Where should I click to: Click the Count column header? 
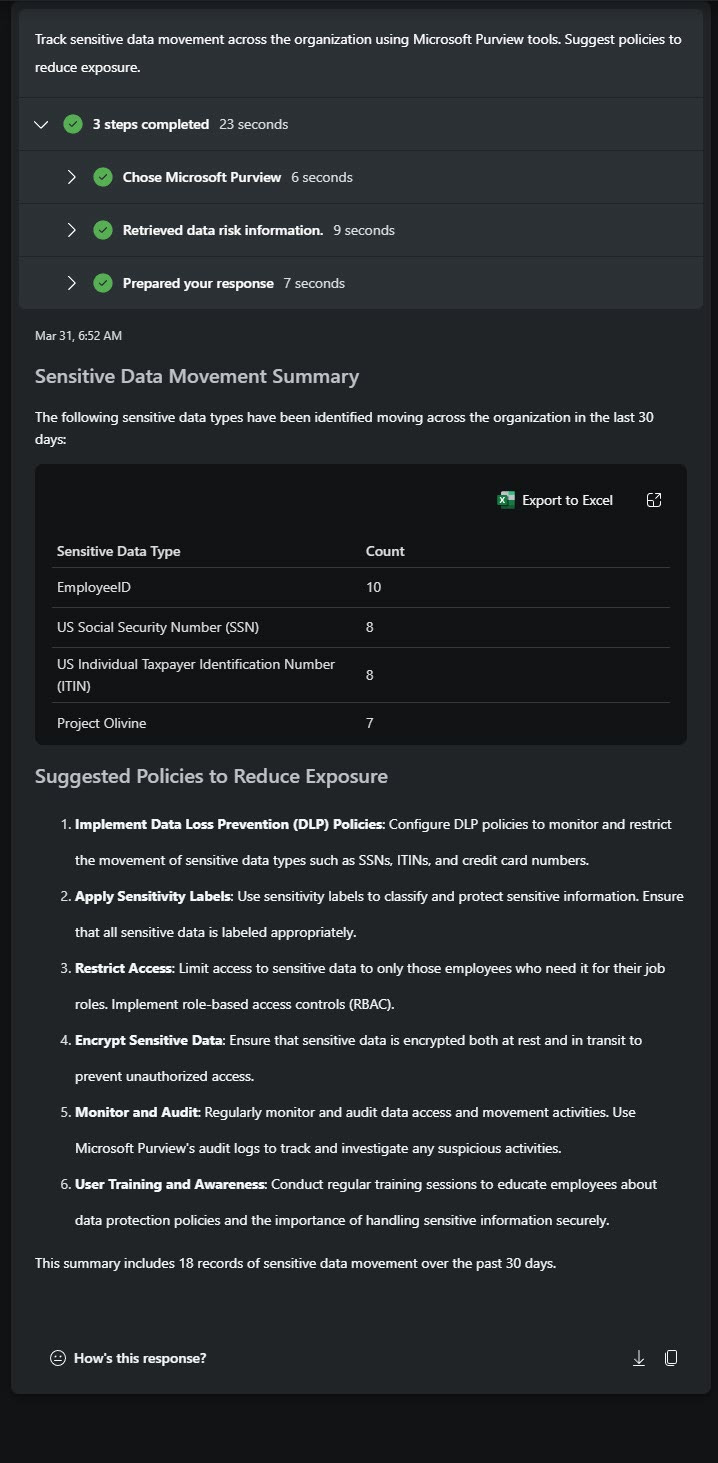(385, 551)
